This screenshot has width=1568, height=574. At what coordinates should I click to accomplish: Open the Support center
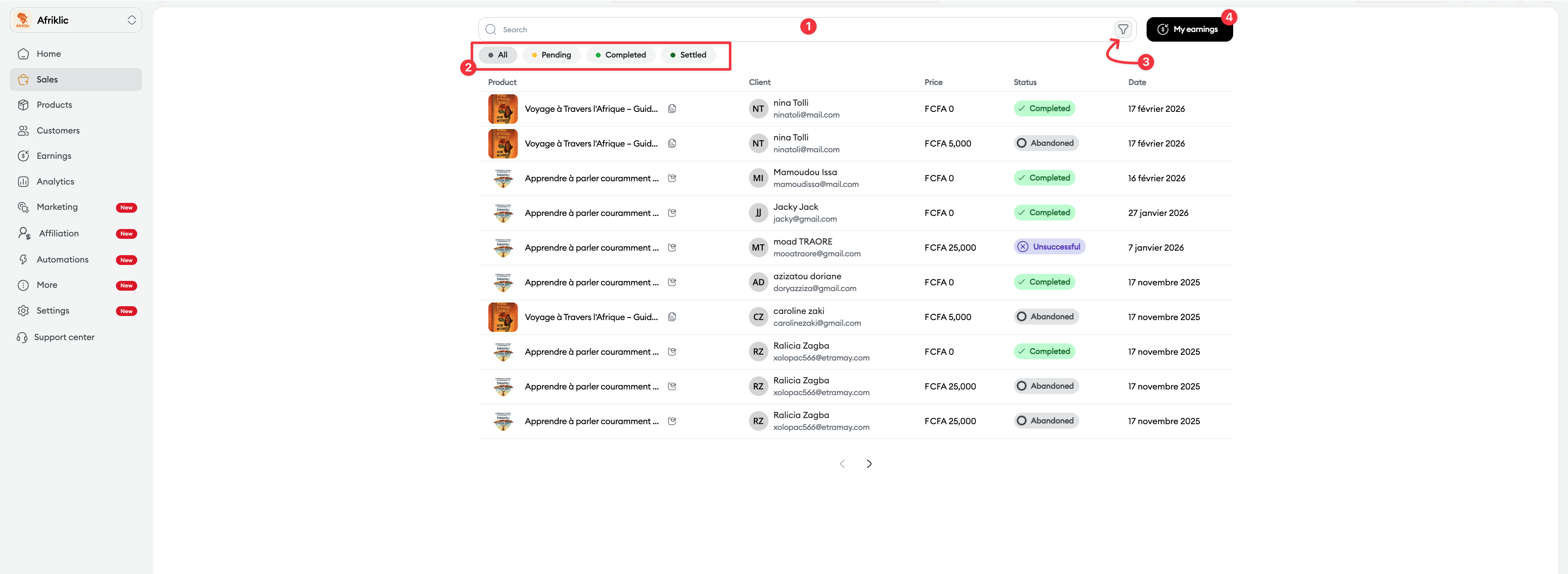(x=64, y=337)
